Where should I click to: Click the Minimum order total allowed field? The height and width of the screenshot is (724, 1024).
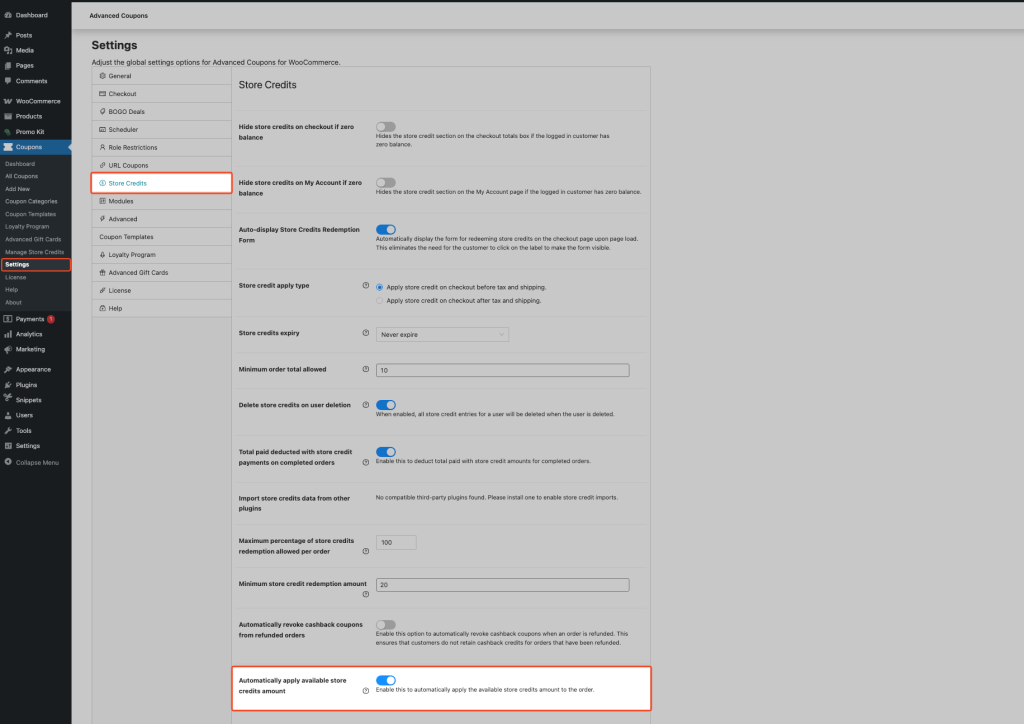pyautogui.click(x=503, y=370)
